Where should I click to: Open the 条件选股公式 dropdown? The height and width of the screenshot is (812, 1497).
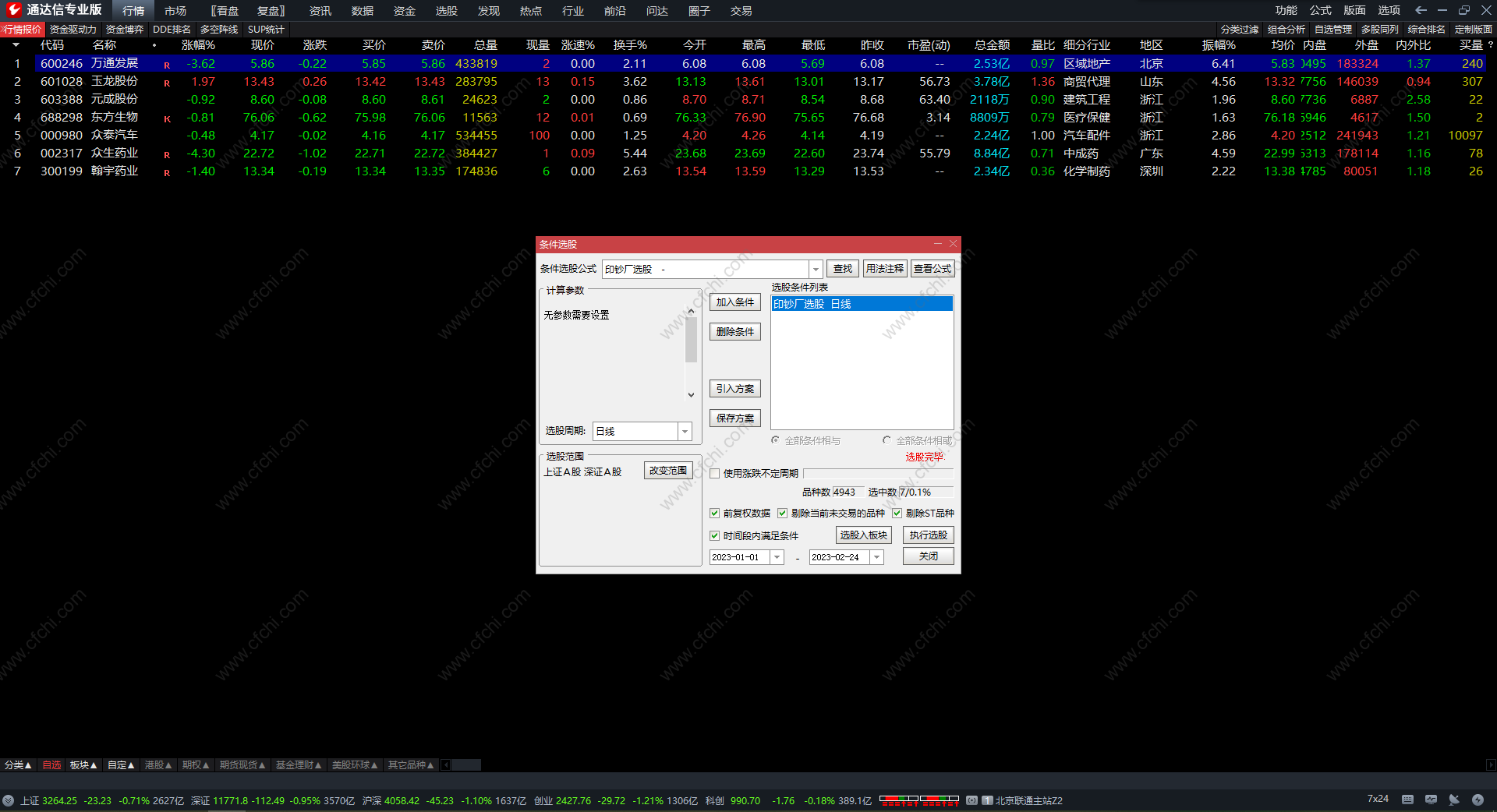tap(816, 269)
